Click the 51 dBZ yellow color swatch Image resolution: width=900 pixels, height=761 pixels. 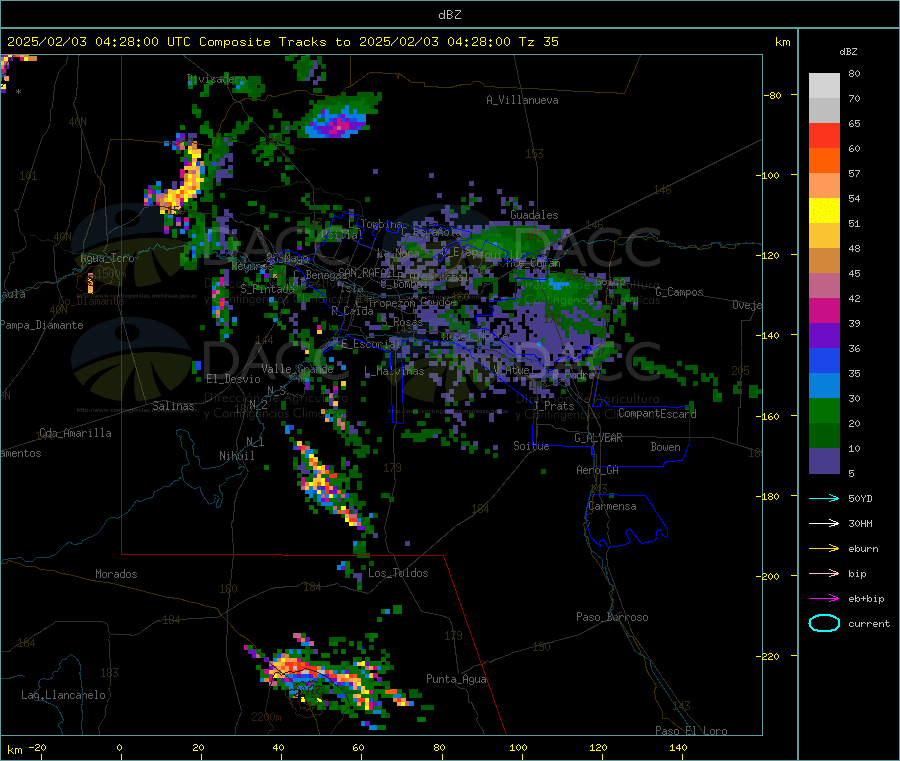(824, 211)
